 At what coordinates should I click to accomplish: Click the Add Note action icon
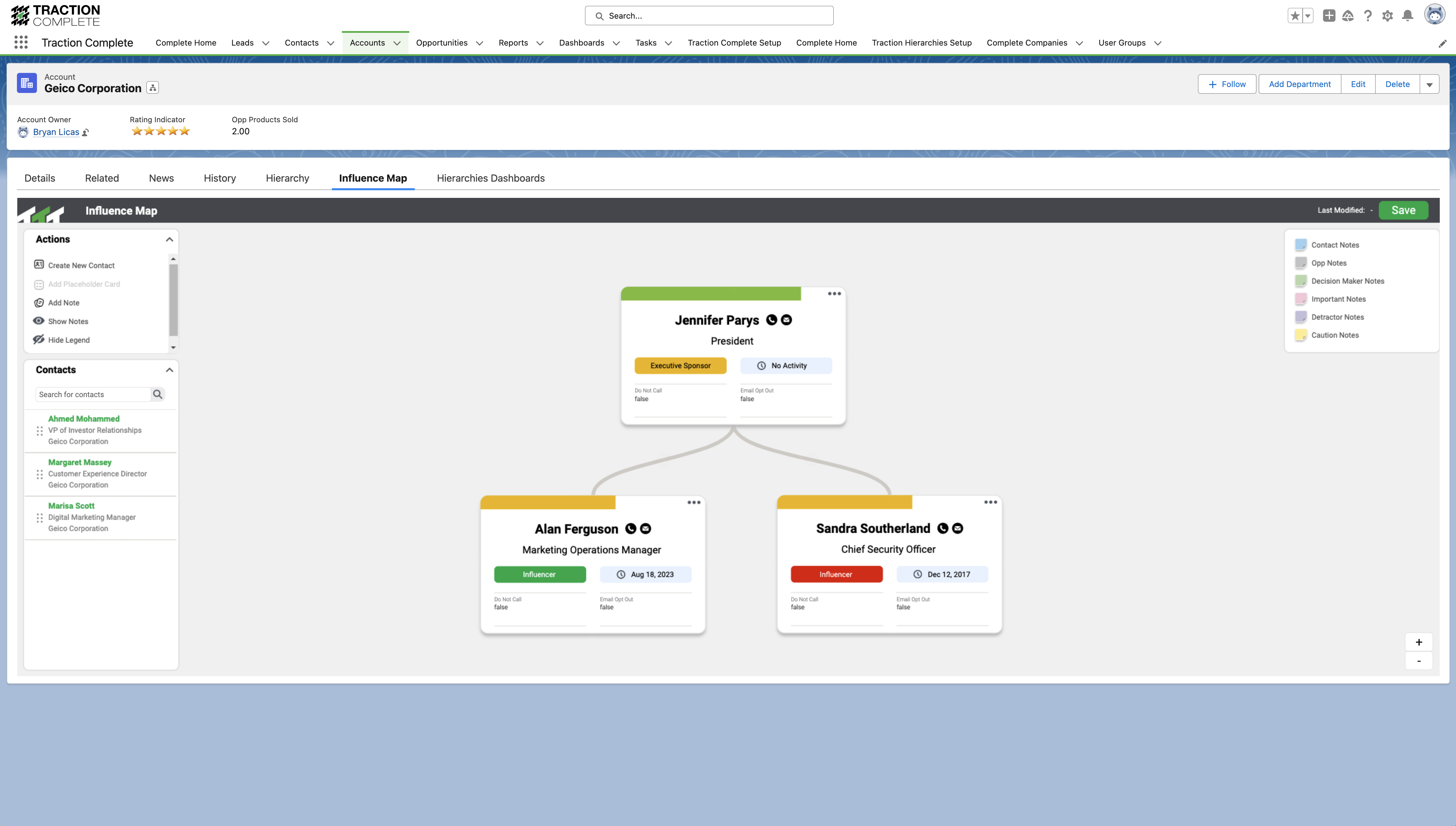(39, 302)
